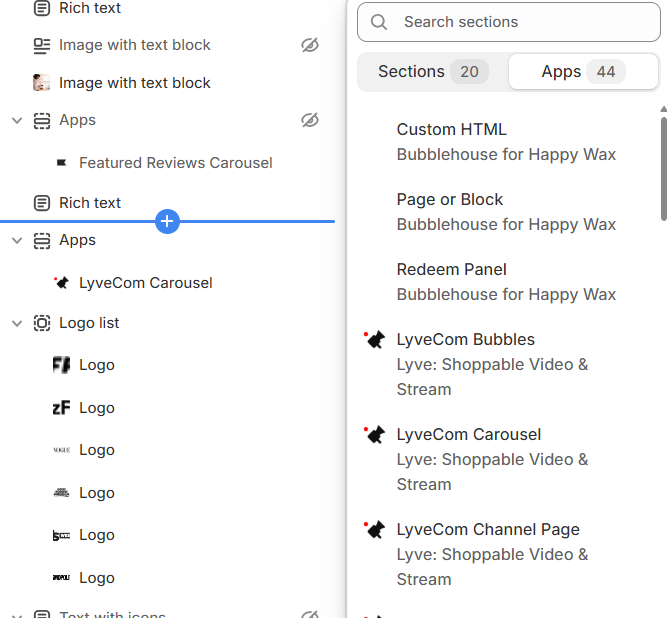The image size is (667, 618).
Task: Add the Redeem Panel app block
Action: point(505,281)
